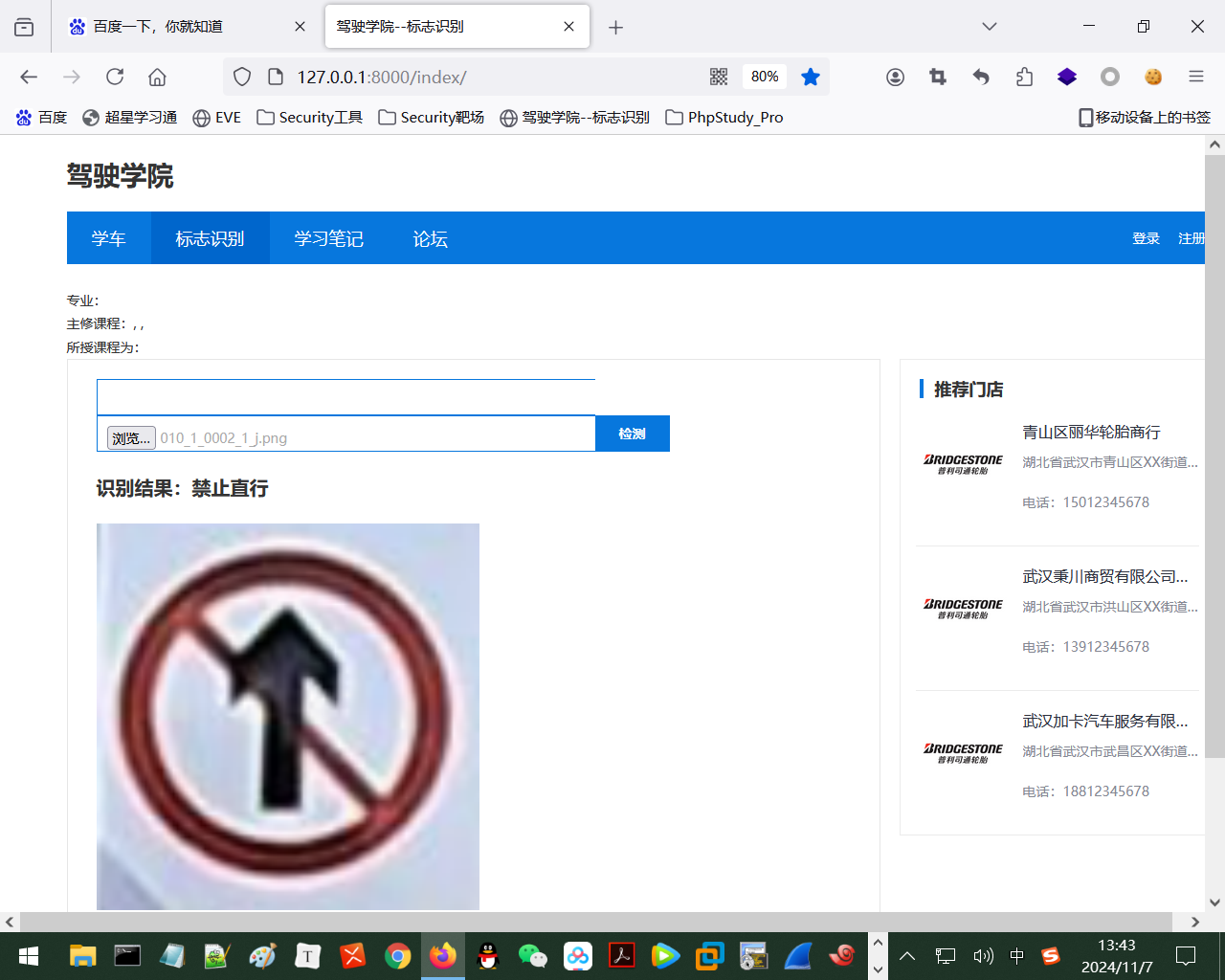Open the 超星学习通 bookmark
The width and height of the screenshot is (1225, 980).
pyautogui.click(x=130, y=118)
